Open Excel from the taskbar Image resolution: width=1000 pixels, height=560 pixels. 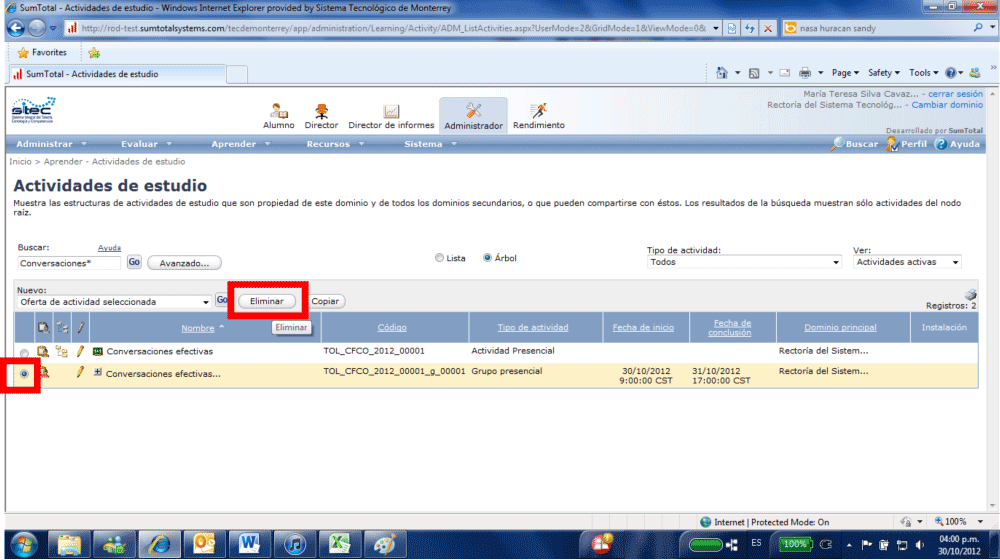(x=340, y=545)
